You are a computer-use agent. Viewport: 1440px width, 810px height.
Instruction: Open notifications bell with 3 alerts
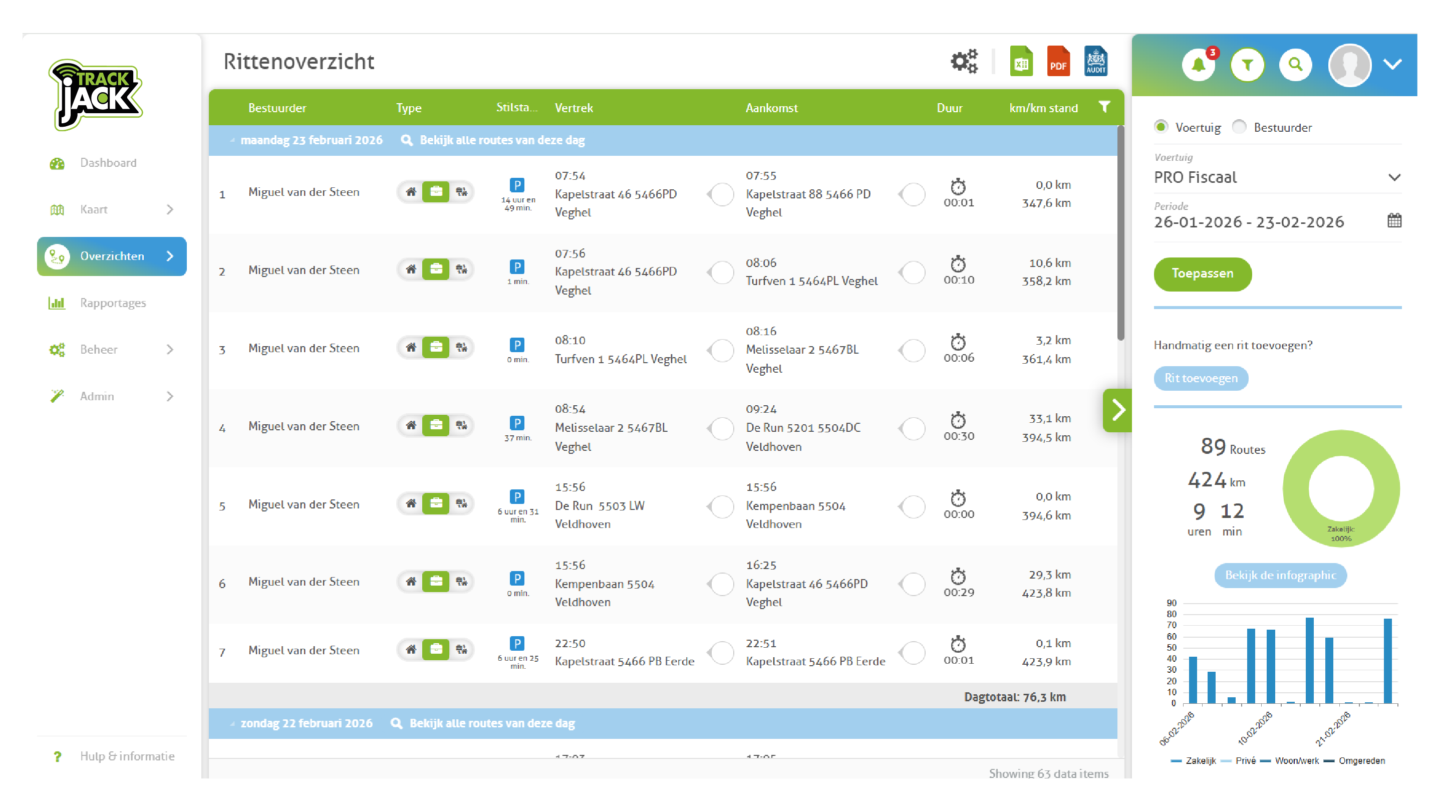[1198, 65]
